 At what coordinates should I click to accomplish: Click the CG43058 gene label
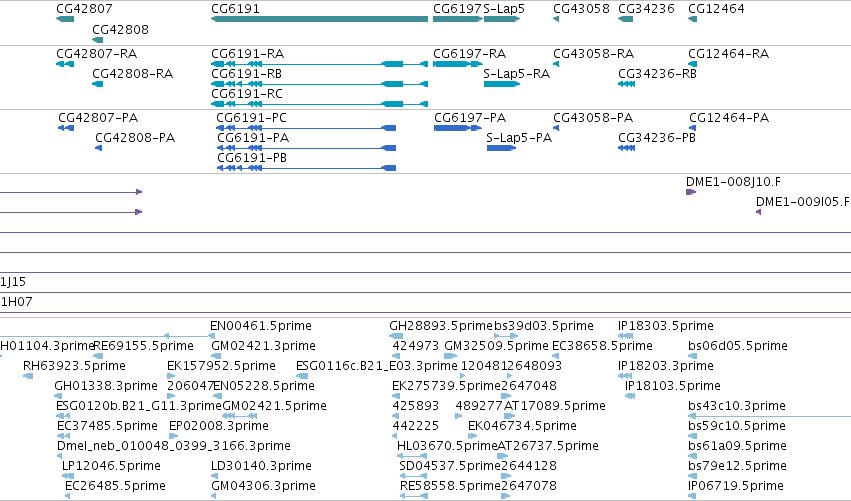pos(581,9)
